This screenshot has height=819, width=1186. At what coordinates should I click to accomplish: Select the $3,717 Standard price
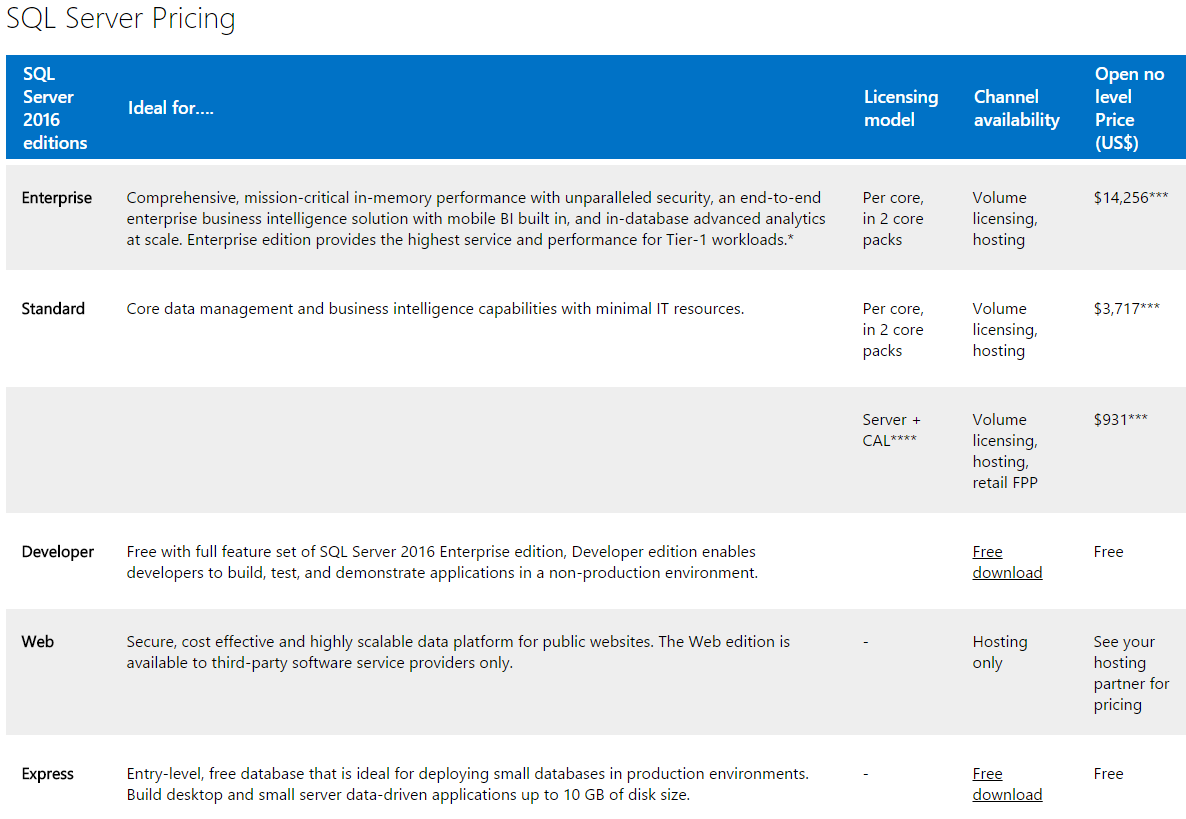[1126, 309]
